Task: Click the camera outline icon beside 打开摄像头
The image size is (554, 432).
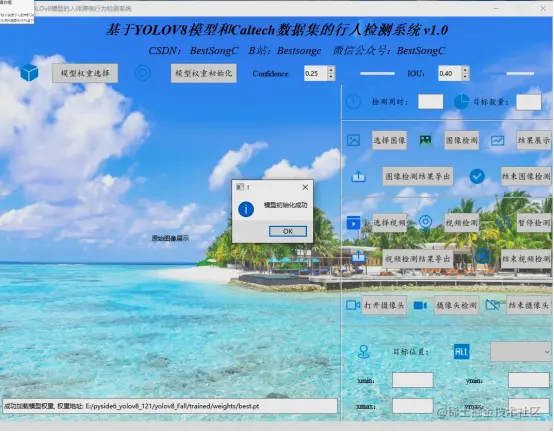Action: coord(353,305)
